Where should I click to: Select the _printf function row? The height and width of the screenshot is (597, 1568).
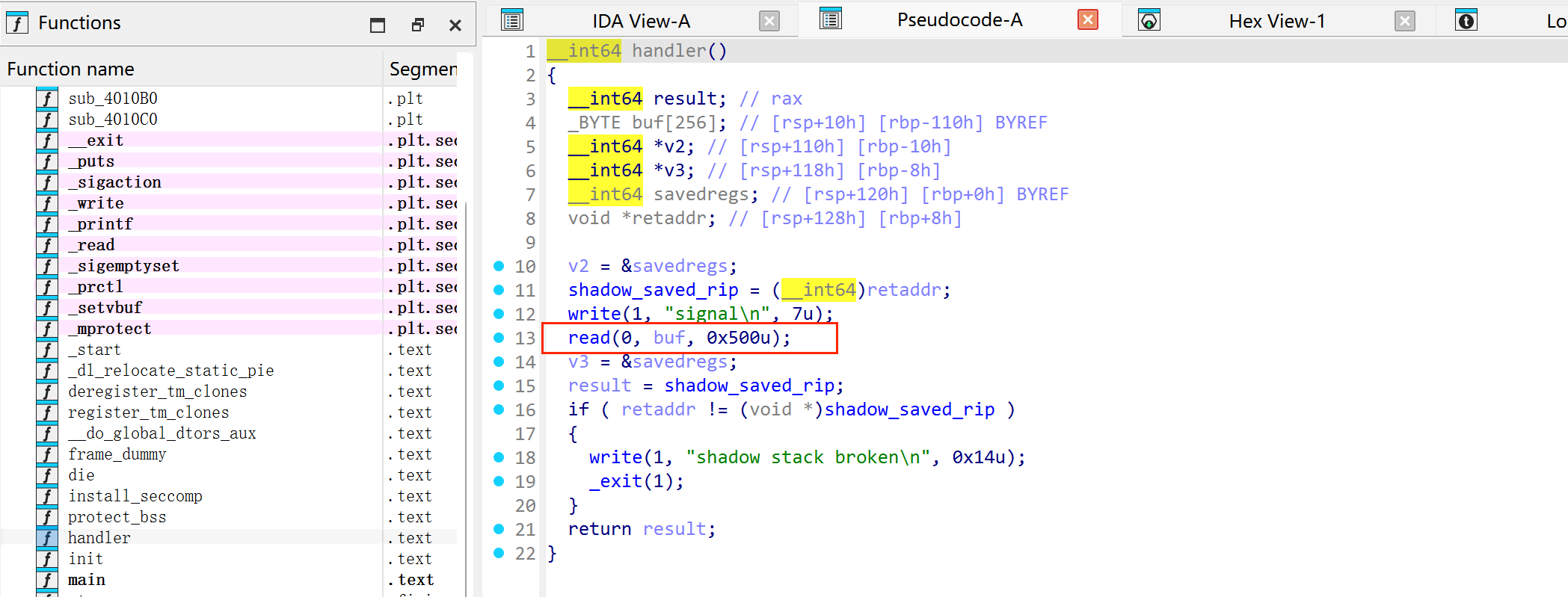229,224
